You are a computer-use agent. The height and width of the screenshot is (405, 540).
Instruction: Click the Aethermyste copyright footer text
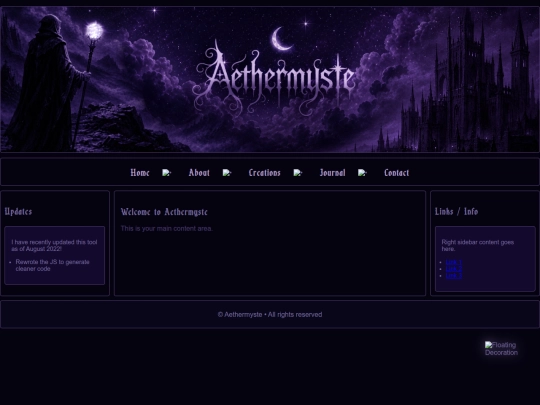270,315
